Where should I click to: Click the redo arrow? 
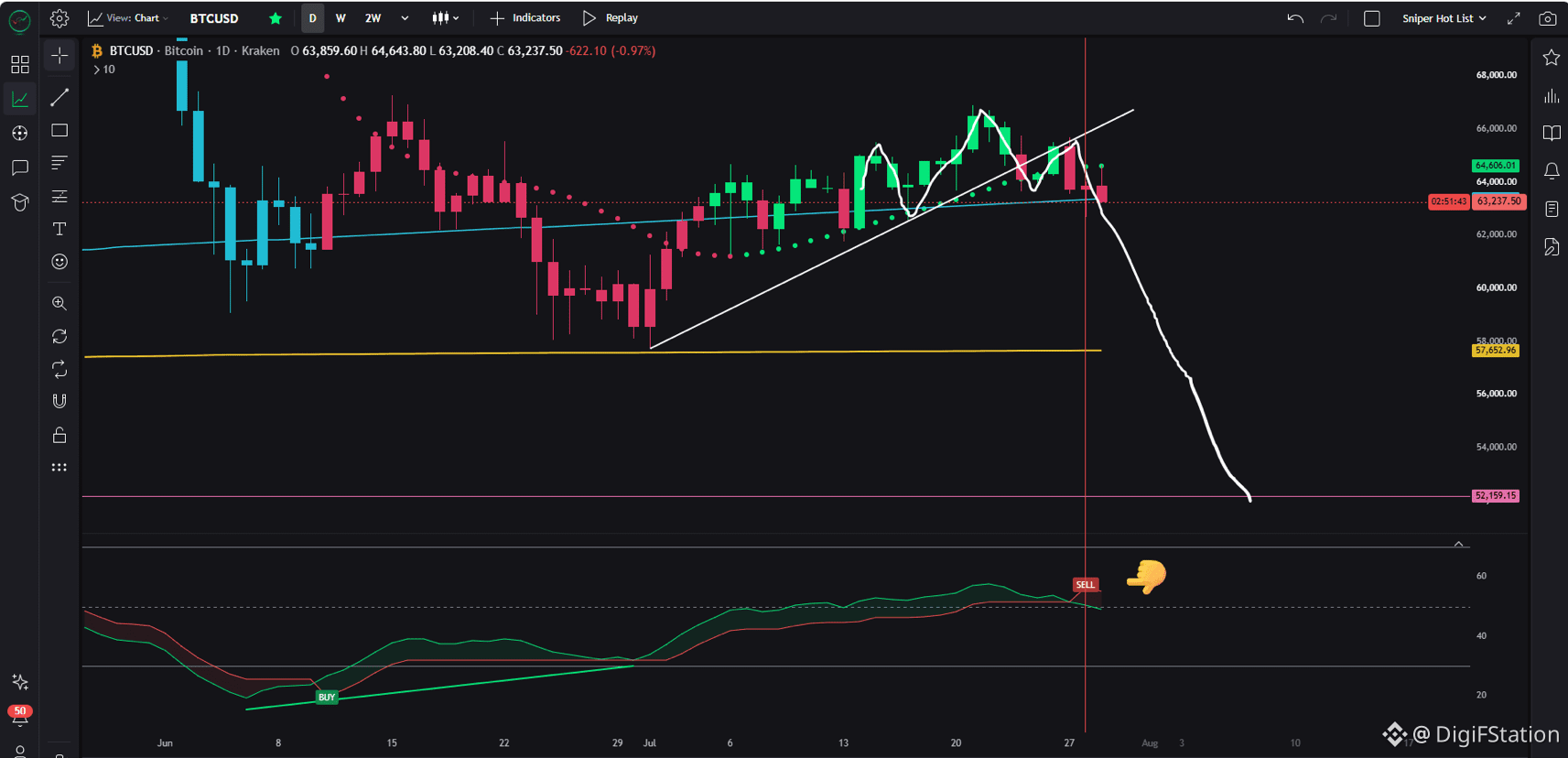(x=1328, y=18)
